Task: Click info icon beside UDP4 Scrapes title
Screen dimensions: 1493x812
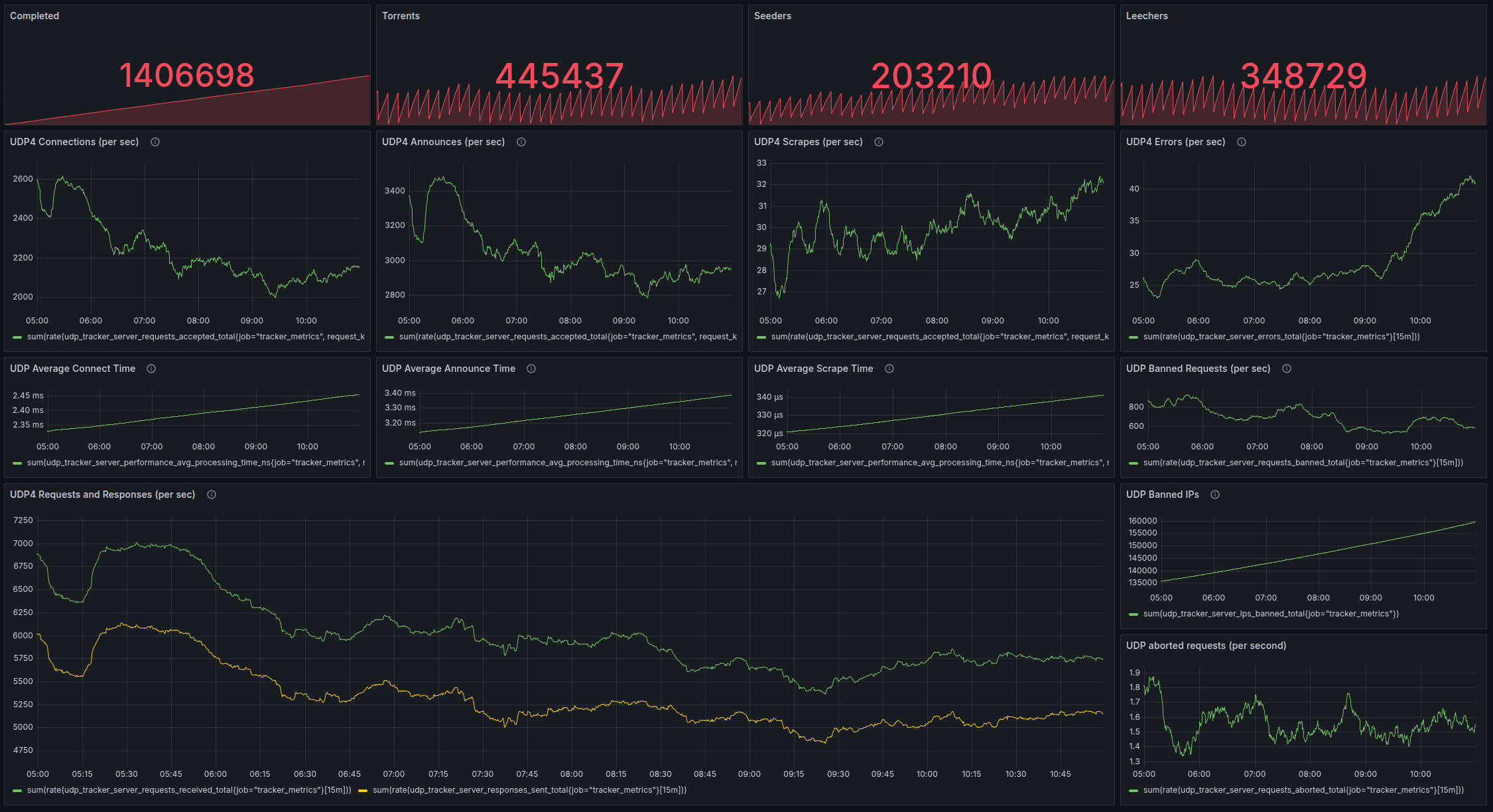Action: click(x=879, y=142)
